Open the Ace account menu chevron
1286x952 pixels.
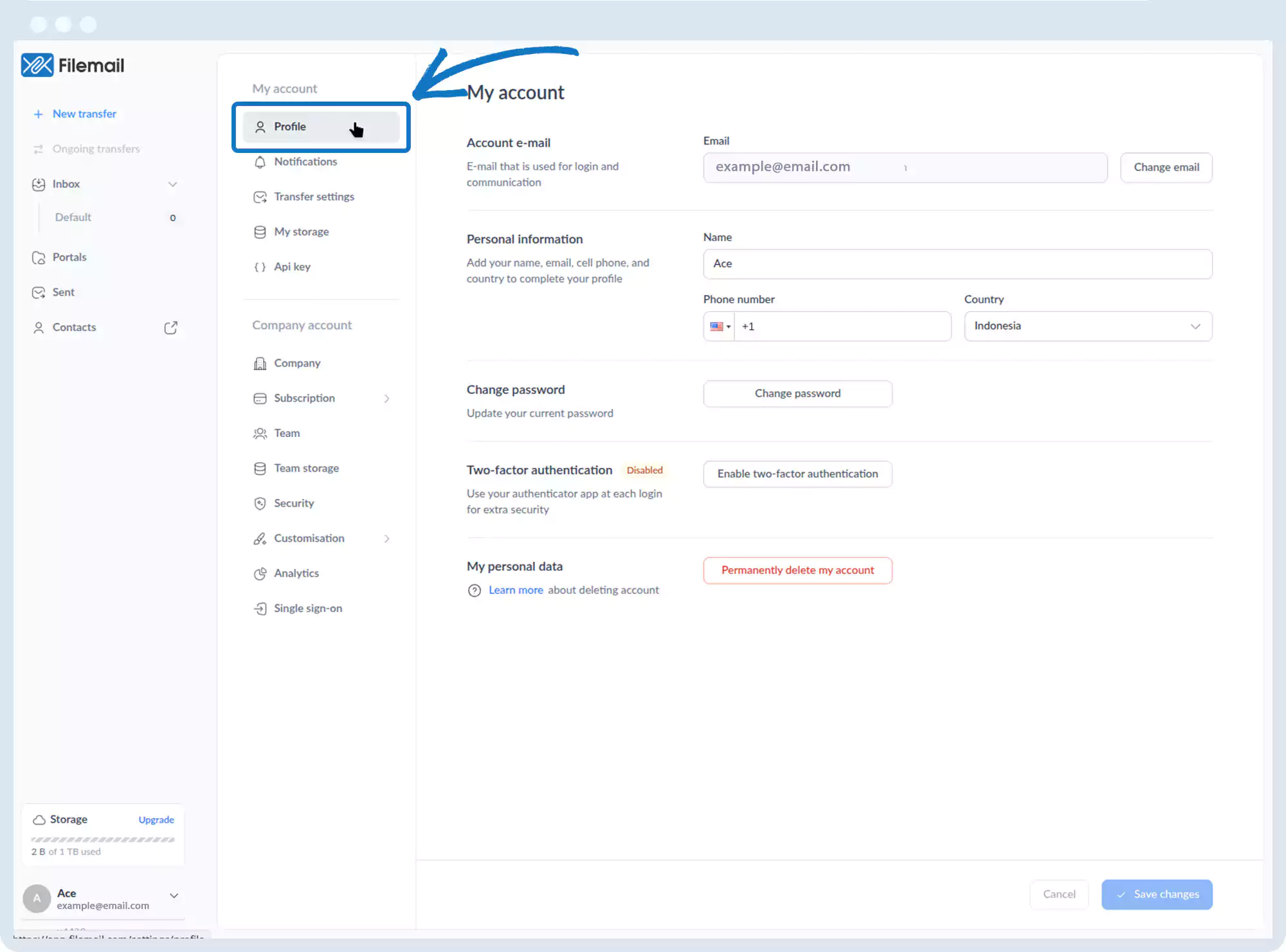(174, 895)
